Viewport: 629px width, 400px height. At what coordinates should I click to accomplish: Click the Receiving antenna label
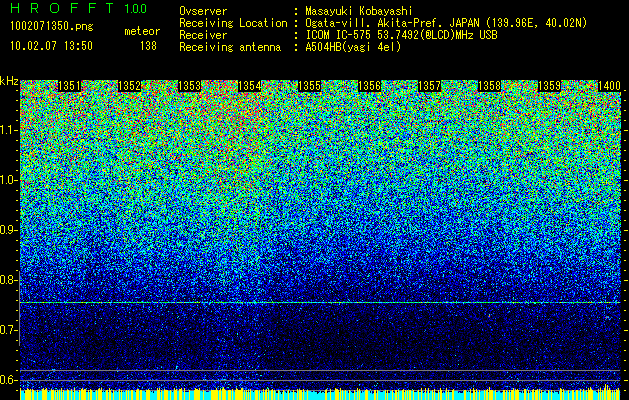click(230, 47)
